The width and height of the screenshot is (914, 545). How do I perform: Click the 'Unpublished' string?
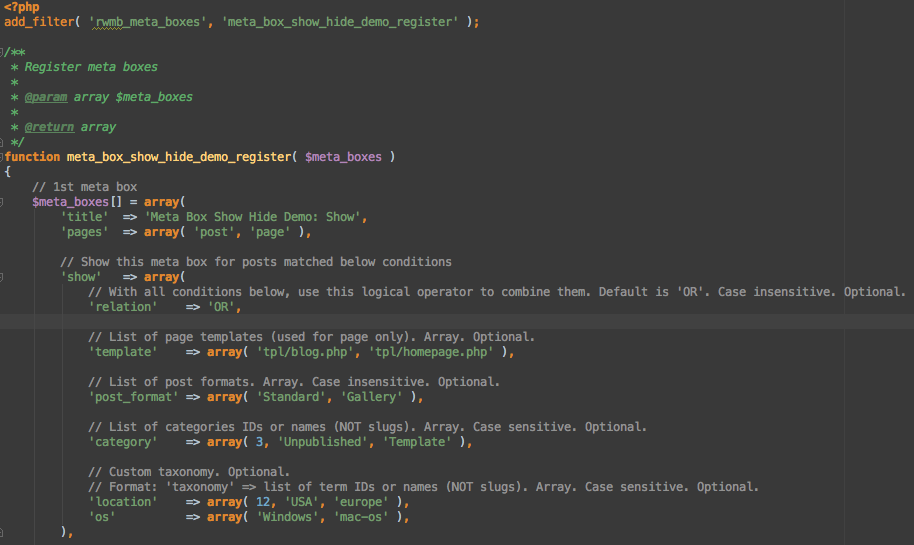click(322, 442)
